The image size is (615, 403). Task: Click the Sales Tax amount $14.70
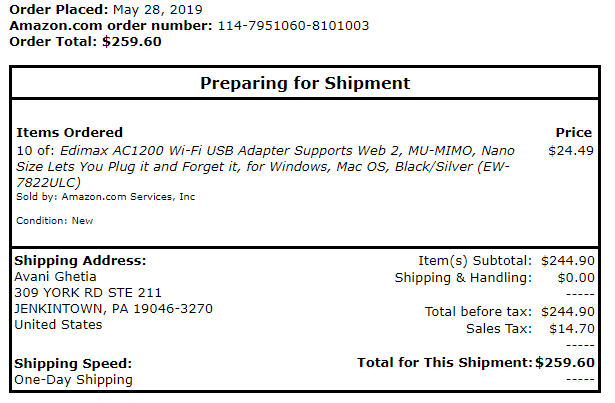pyautogui.click(x=572, y=328)
